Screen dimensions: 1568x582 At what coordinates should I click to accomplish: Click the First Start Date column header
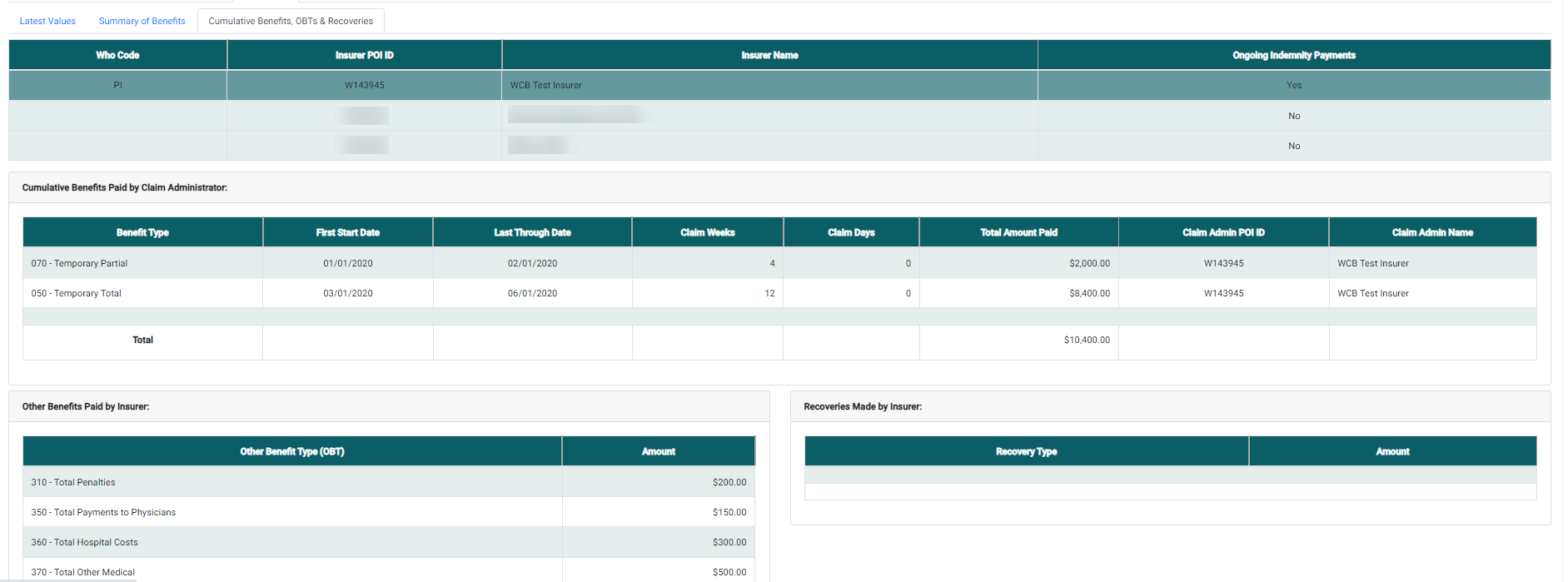point(347,232)
